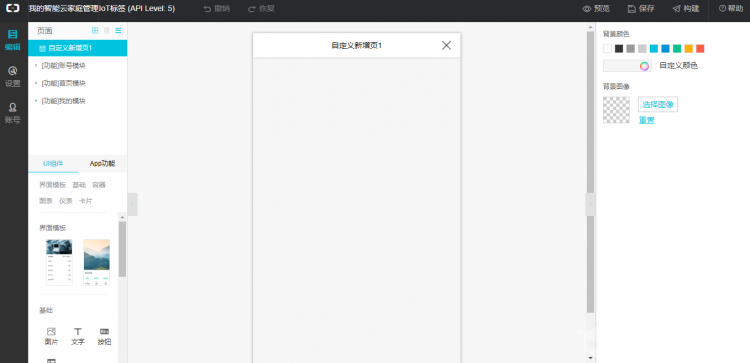This screenshot has height=363, width=750.
Task: Click the 自定义新增页1 title in phone preview
Action: click(356, 45)
